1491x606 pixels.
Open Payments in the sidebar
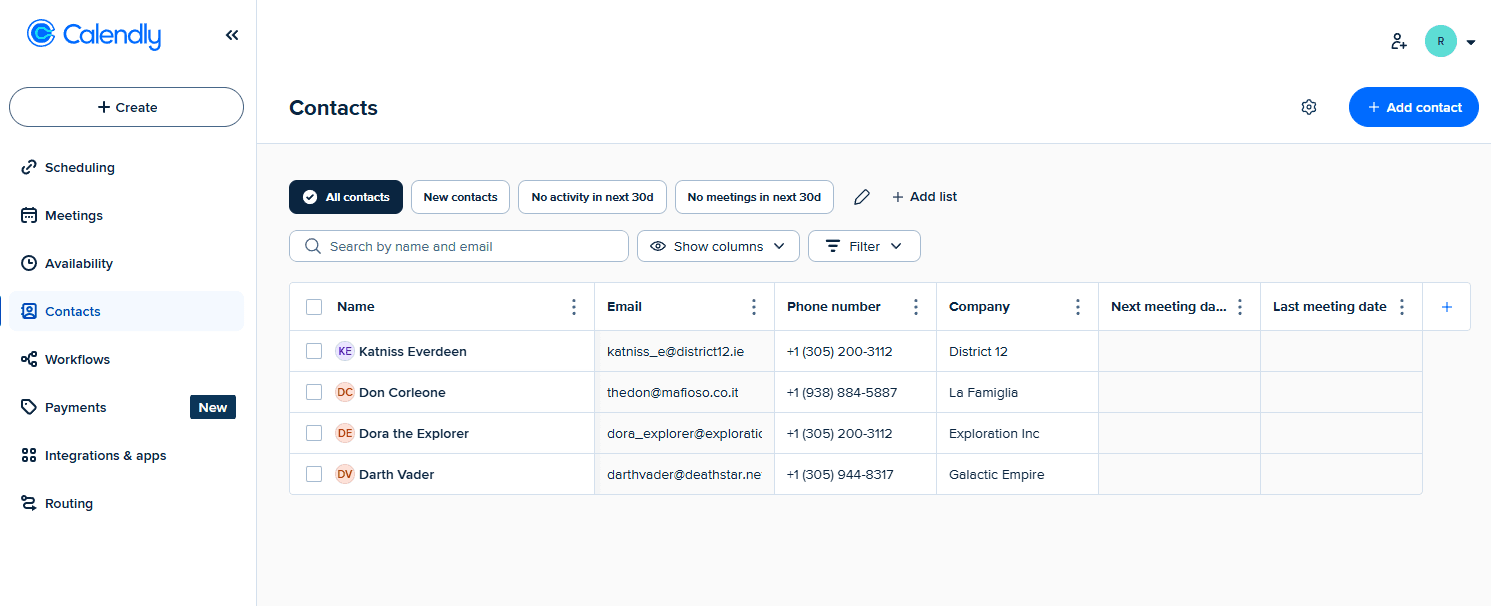point(126,407)
